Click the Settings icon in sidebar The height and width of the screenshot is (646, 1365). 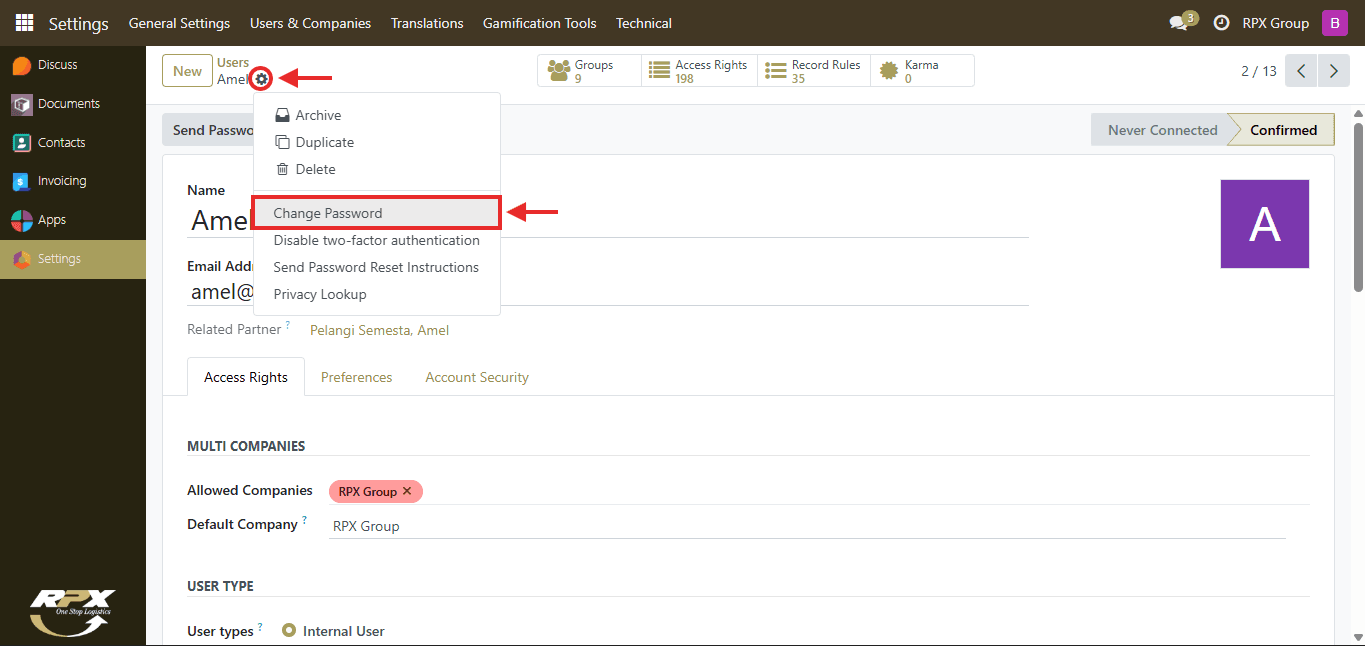click(x=22, y=259)
